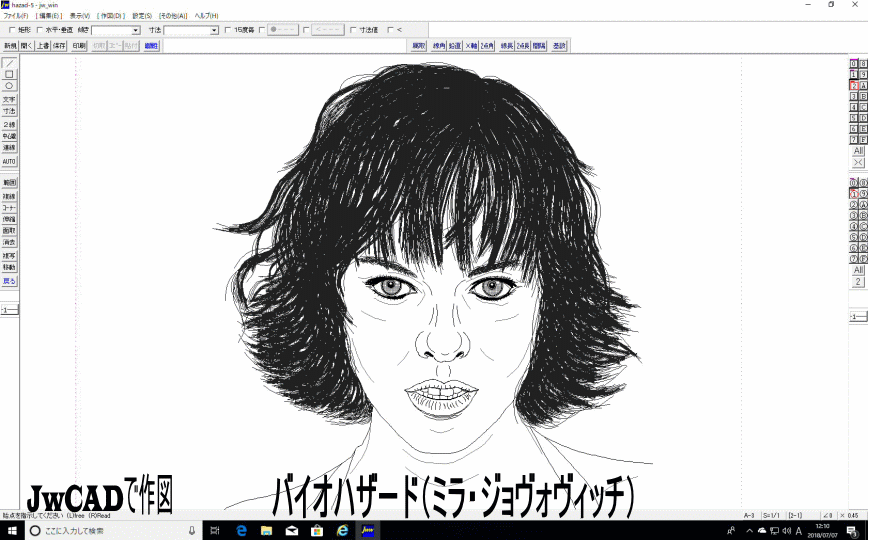This screenshot has width=870, height=540.
Task: Click the 上書 overwrite save button
Action: click(x=43, y=46)
